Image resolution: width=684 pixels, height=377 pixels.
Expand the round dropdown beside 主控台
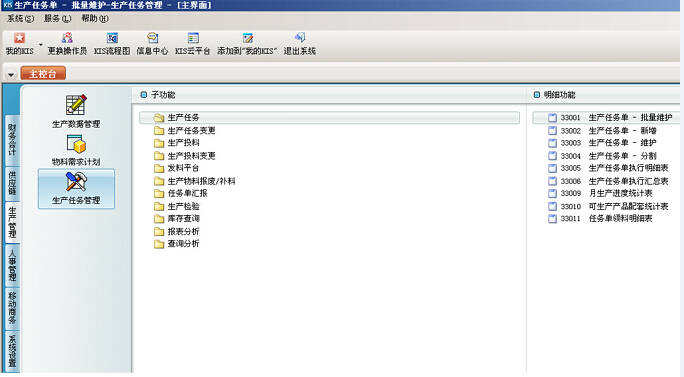tap(11, 74)
